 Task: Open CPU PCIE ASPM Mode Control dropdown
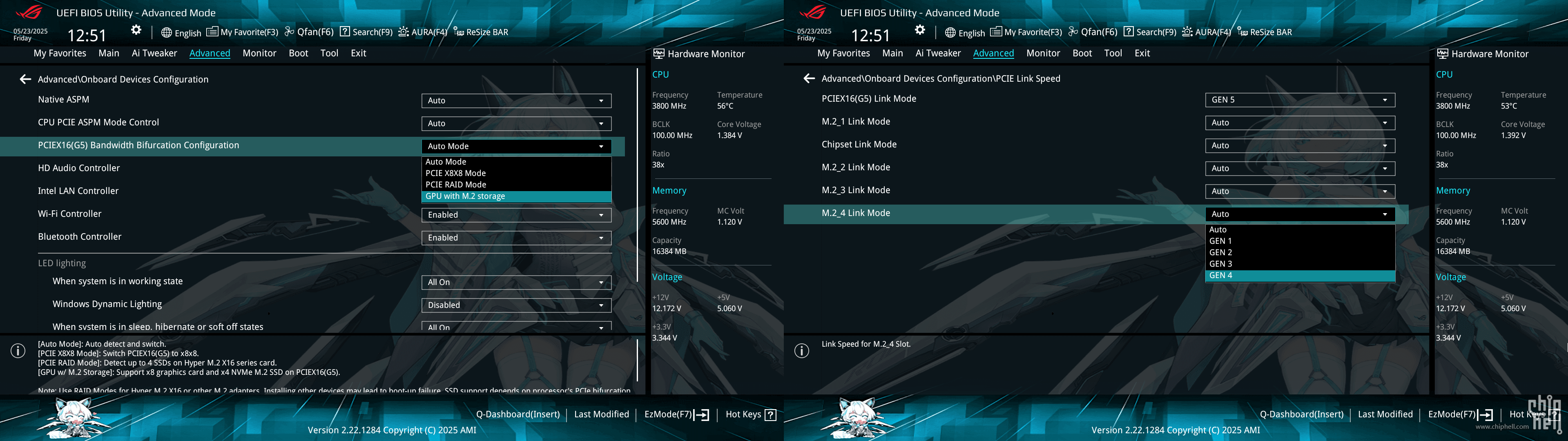tap(516, 123)
